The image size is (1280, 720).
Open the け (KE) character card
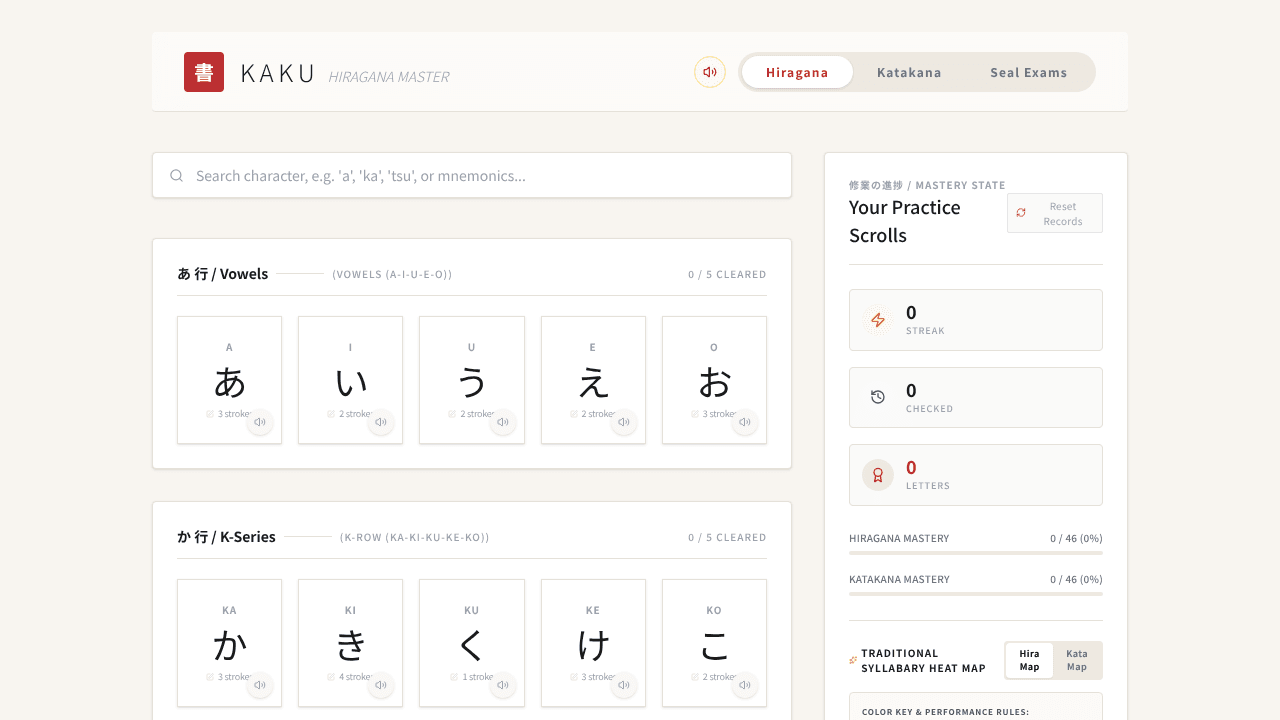593,643
